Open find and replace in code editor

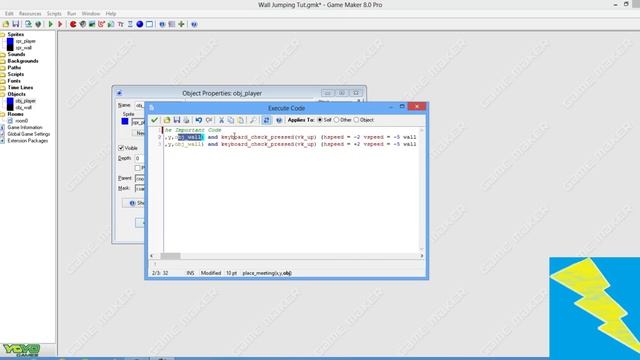[253, 120]
